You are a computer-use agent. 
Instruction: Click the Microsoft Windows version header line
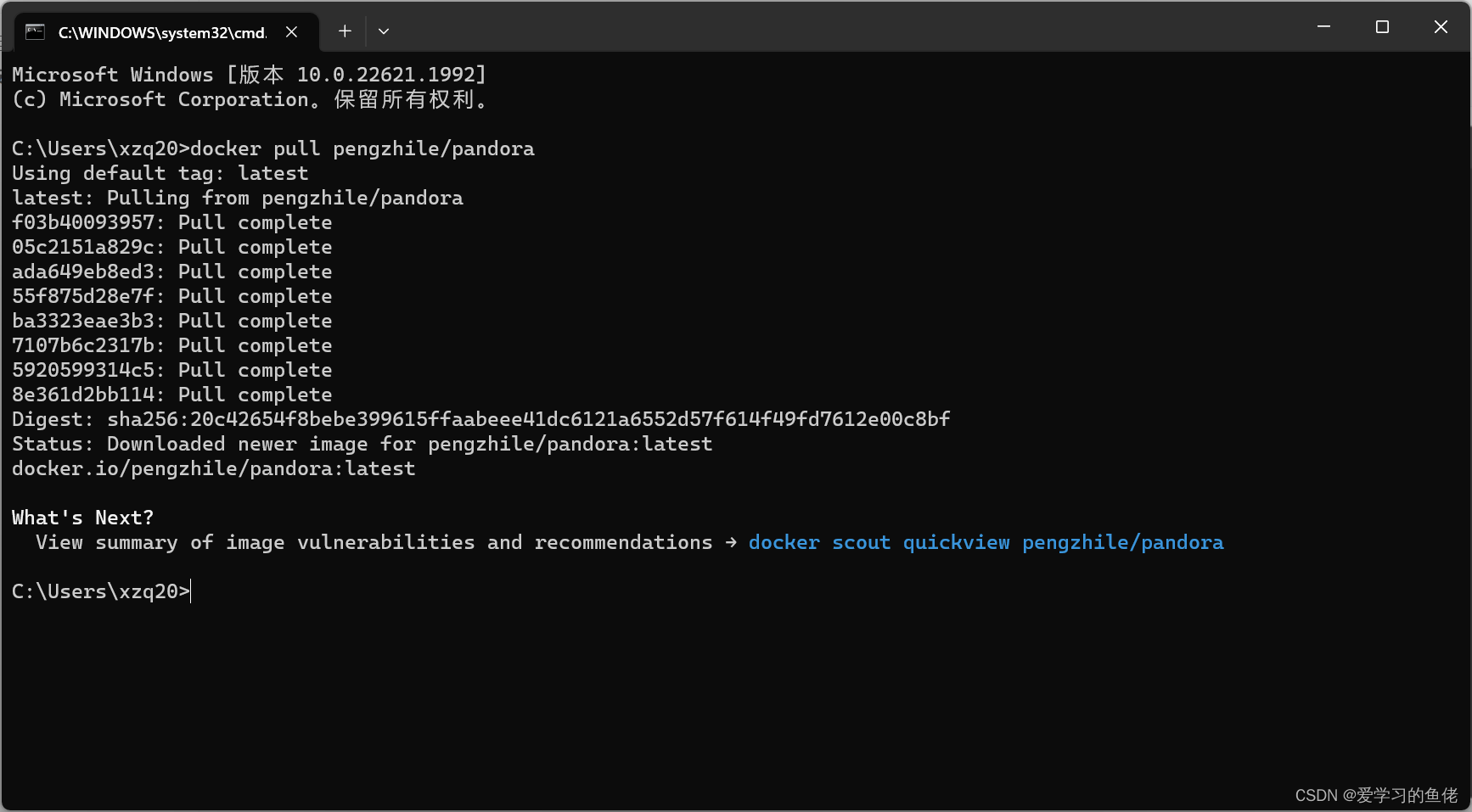coord(250,75)
